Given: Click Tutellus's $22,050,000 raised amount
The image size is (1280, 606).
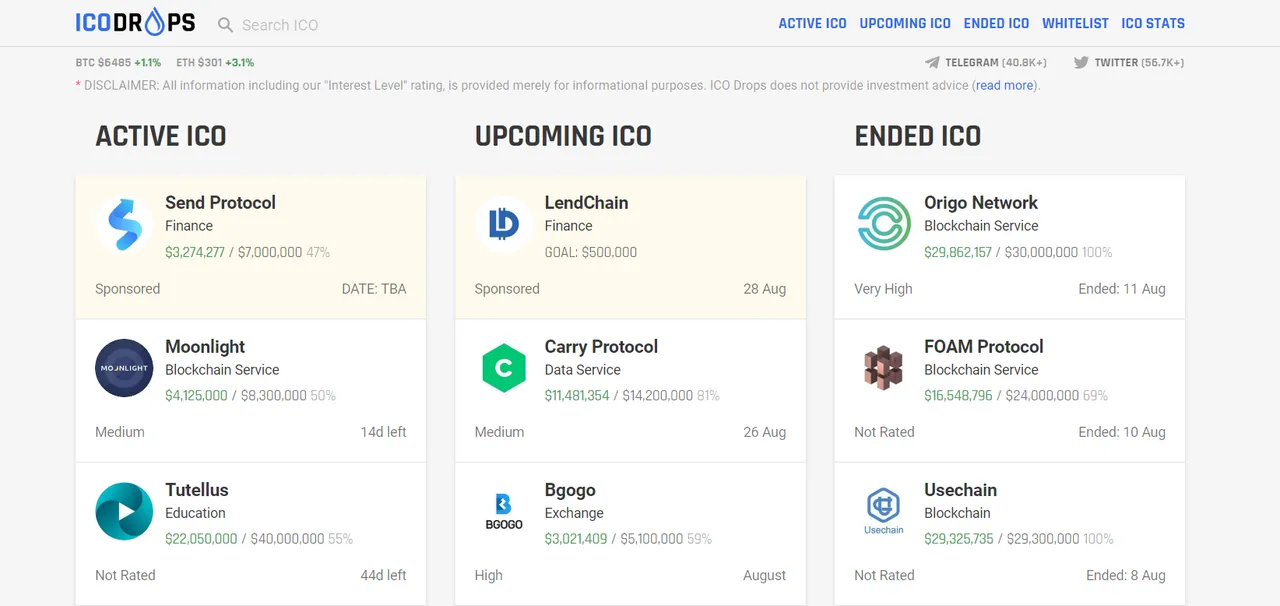Looking at the screenshot, I should click(201, 538).
